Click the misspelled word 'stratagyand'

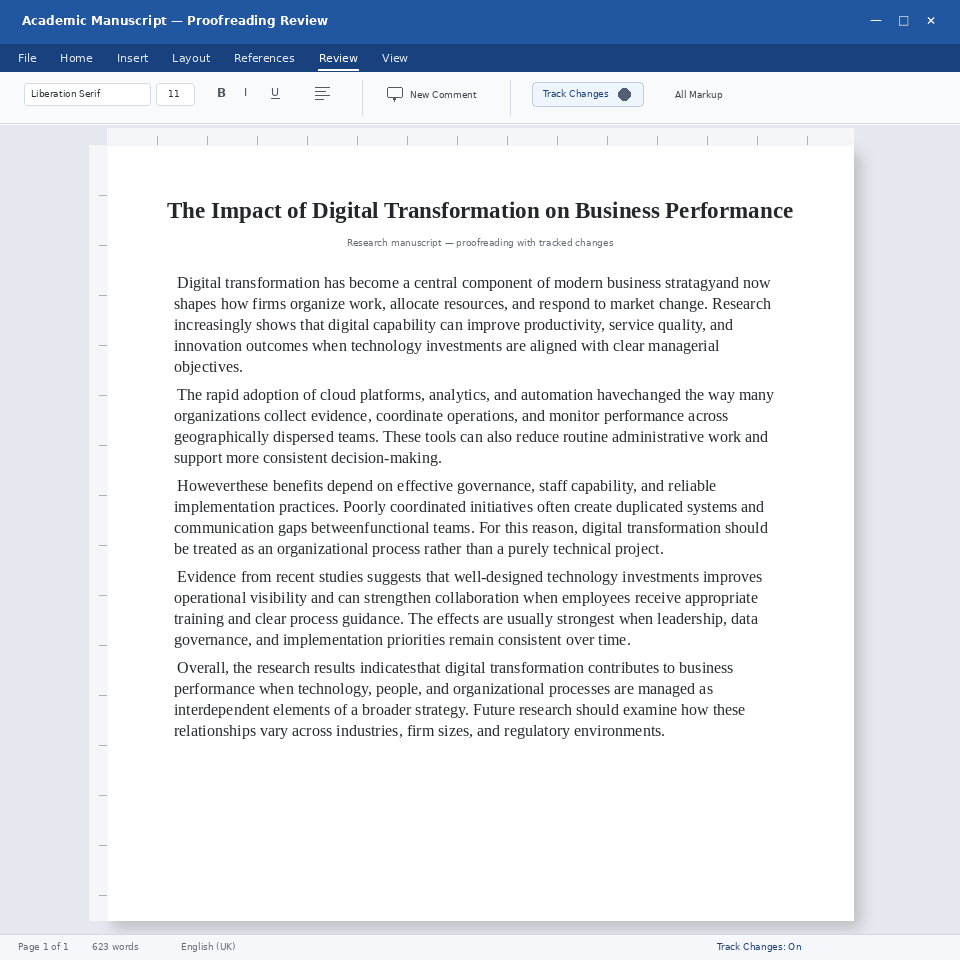click(x=703, y=283)
